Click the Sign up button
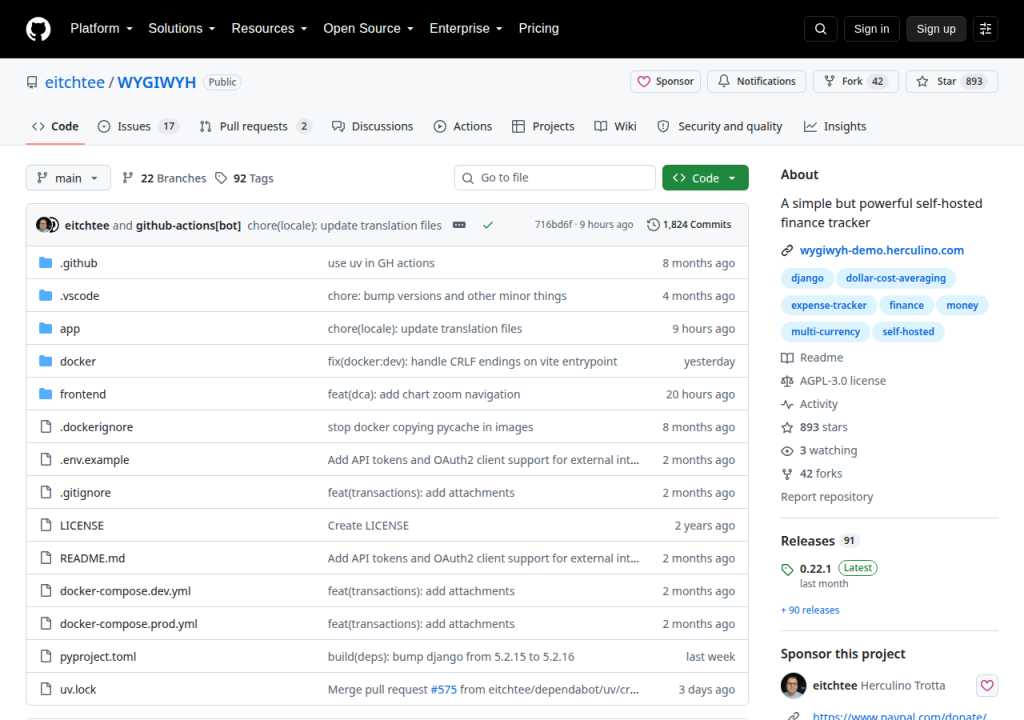Viewport: 1024px width, 720px height. pos(936,29)
